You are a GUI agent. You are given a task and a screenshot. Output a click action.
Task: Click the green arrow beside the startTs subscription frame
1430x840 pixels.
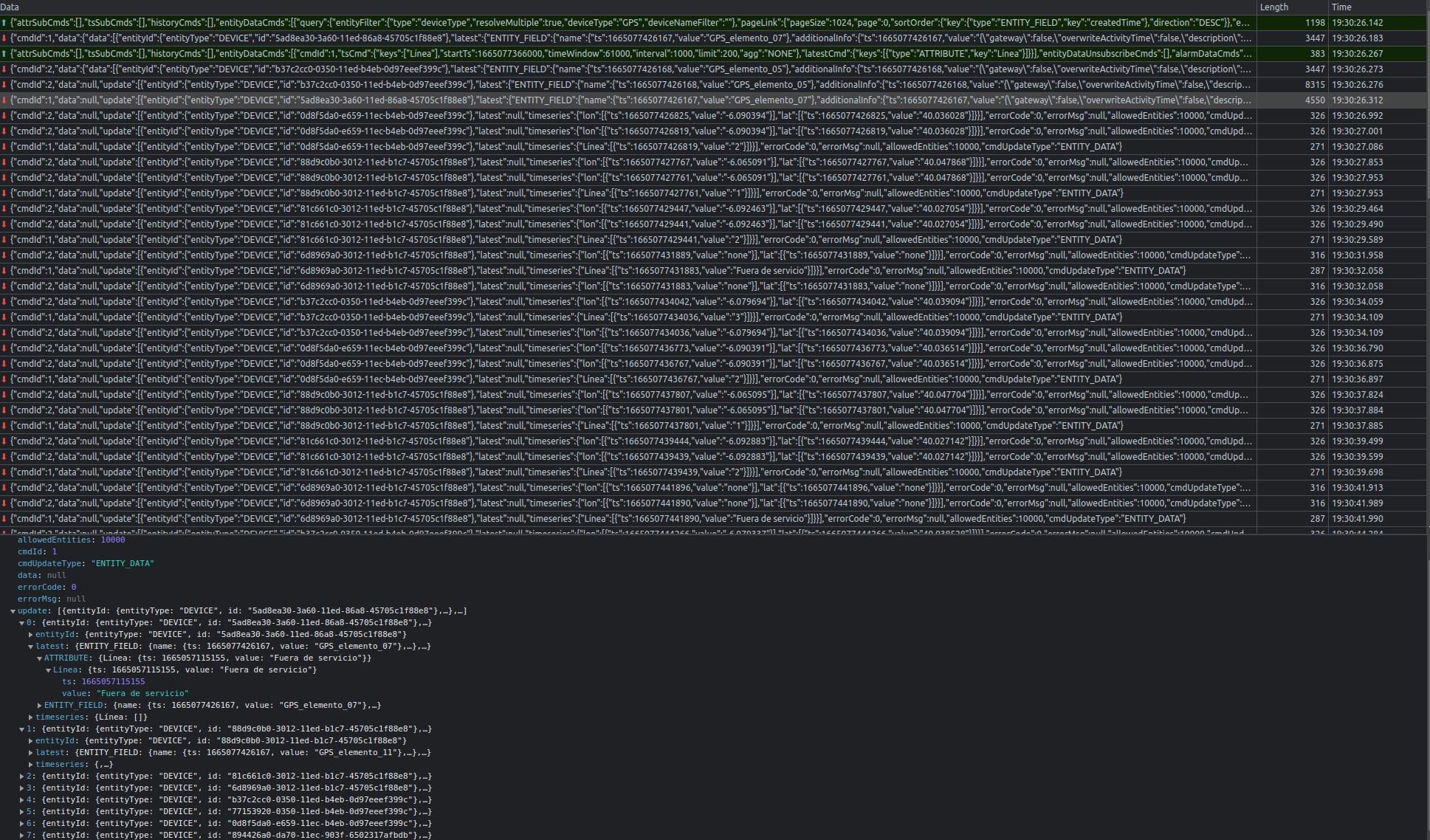[5, 53]
